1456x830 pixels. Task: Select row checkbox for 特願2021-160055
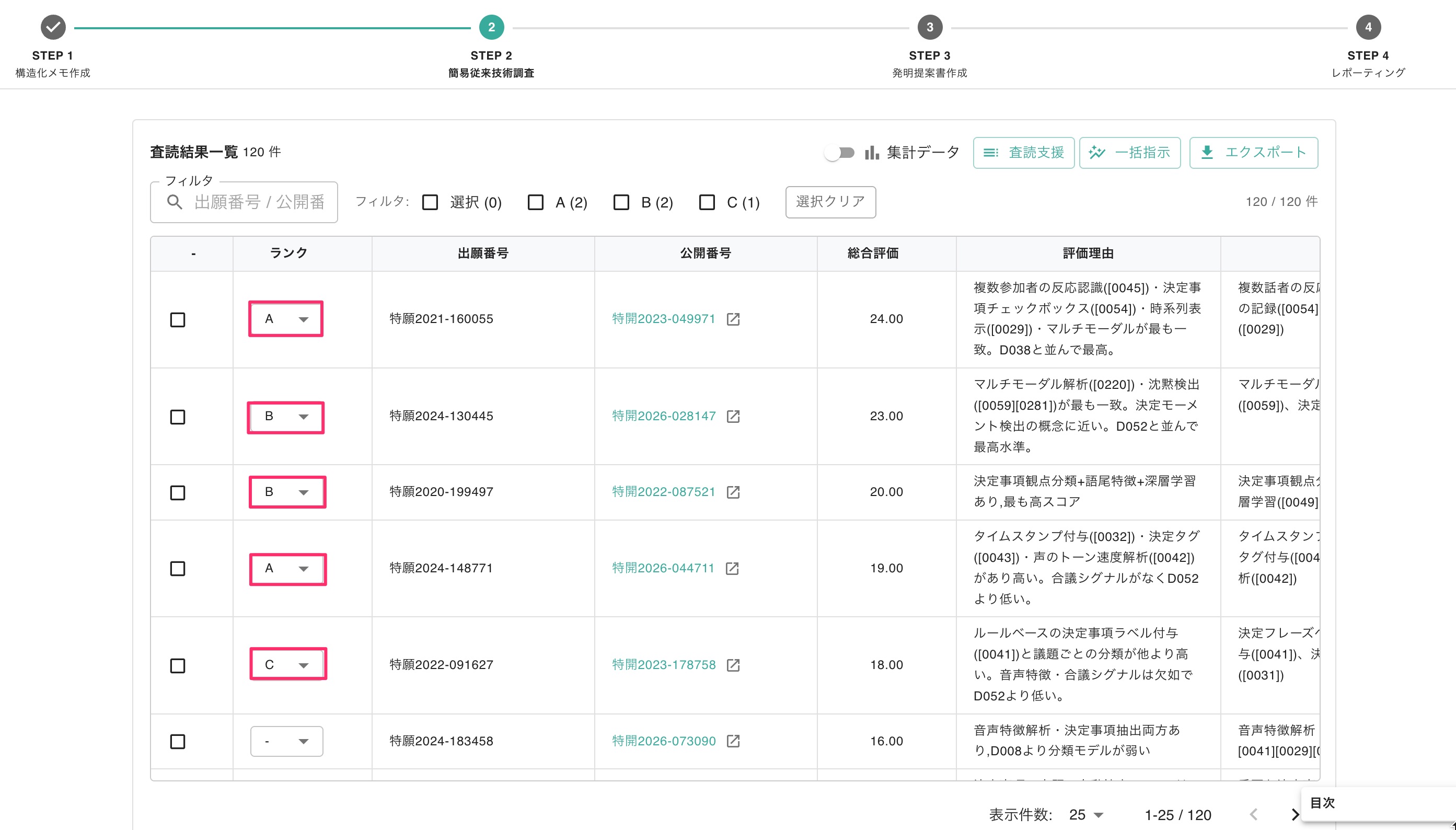[x=178, y=320]
